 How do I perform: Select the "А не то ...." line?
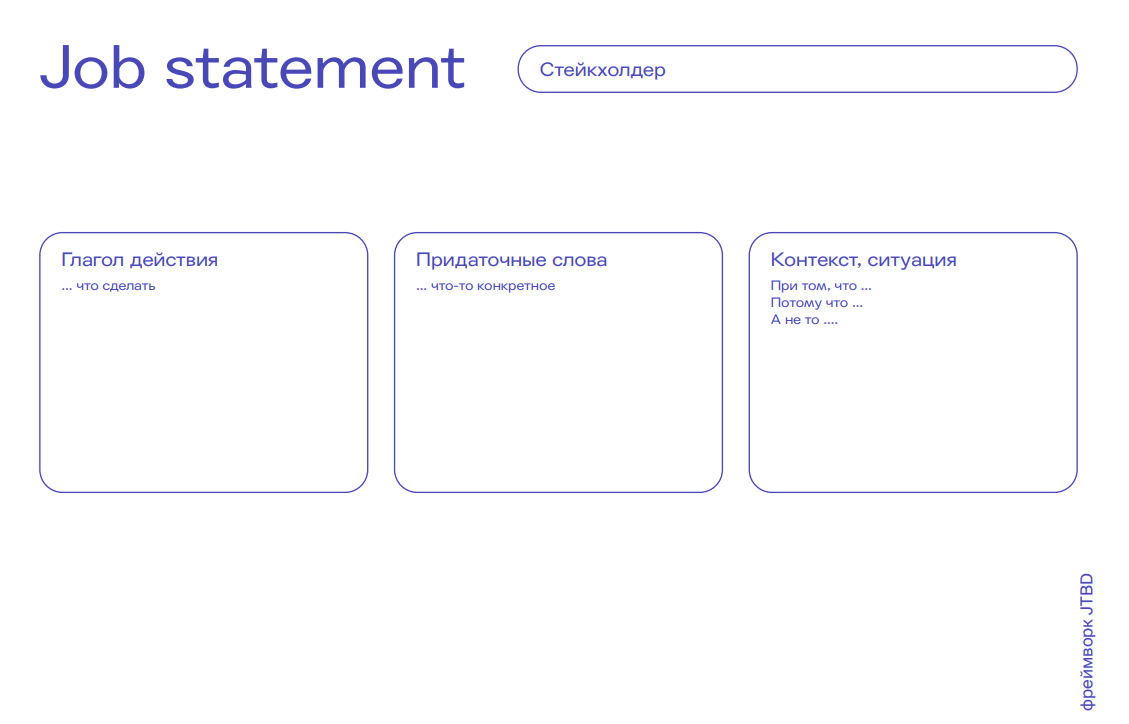coord(804,320)
